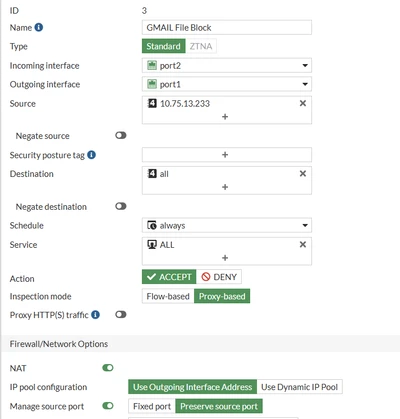400x419 pixels.
Task: Click the port2 interface icon
Action: pos(152,65)
